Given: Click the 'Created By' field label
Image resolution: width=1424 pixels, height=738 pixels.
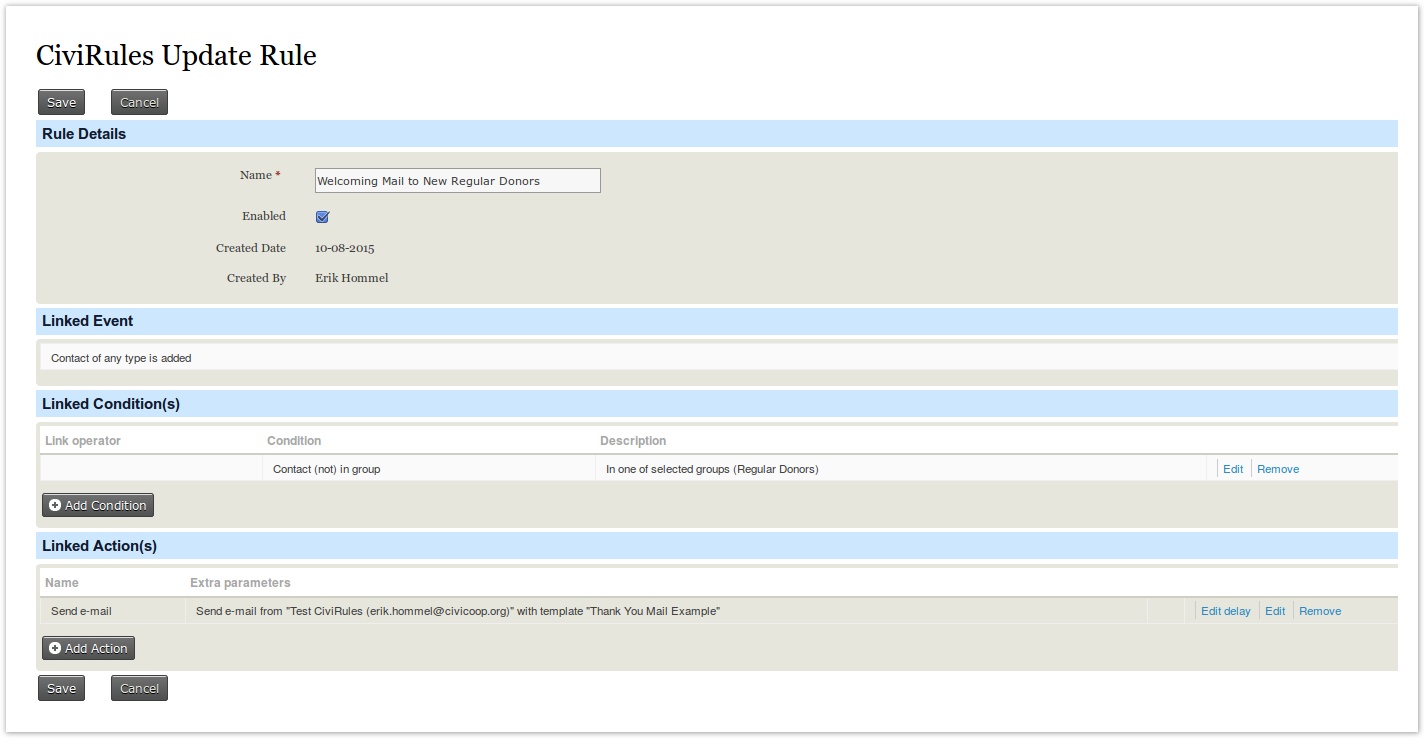Looking at the screenshot, I should tap(256, 278).
